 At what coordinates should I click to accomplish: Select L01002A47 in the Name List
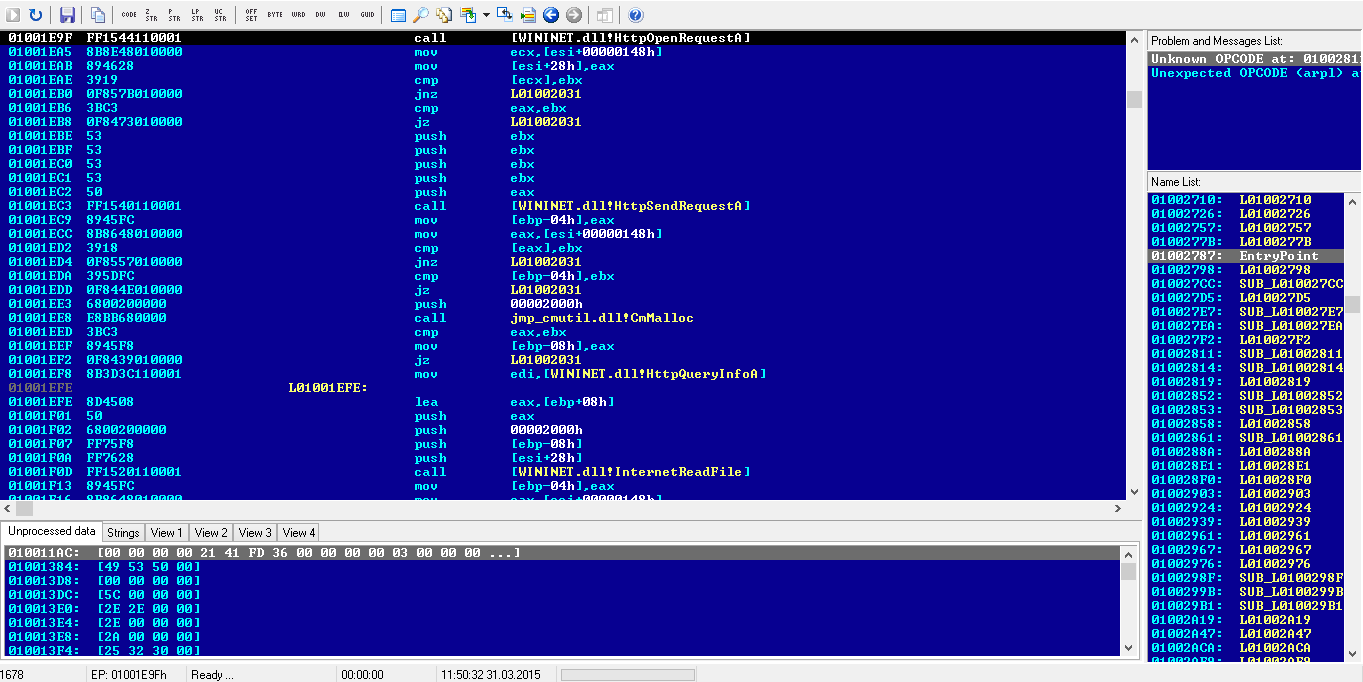tap(1245, 634)
